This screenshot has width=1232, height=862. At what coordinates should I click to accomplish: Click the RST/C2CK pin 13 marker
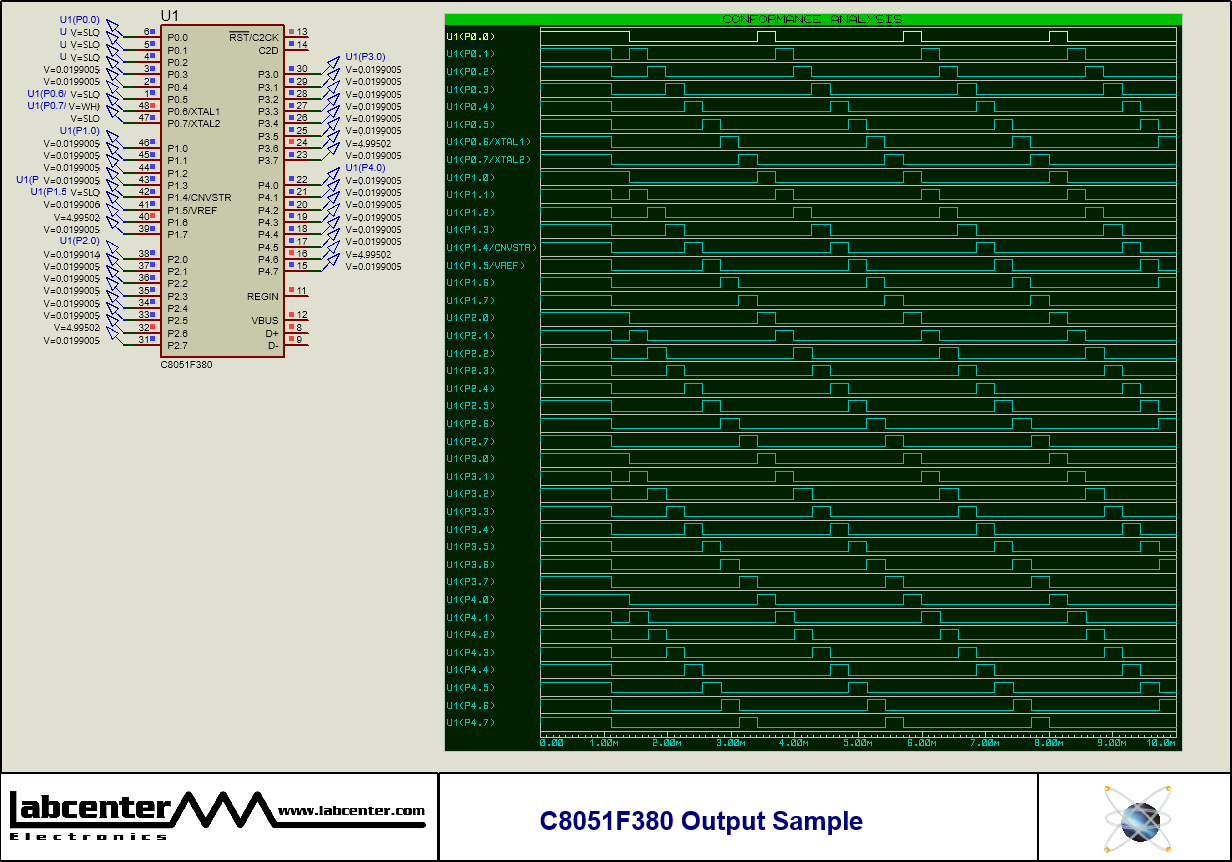[x=292, y=30]
